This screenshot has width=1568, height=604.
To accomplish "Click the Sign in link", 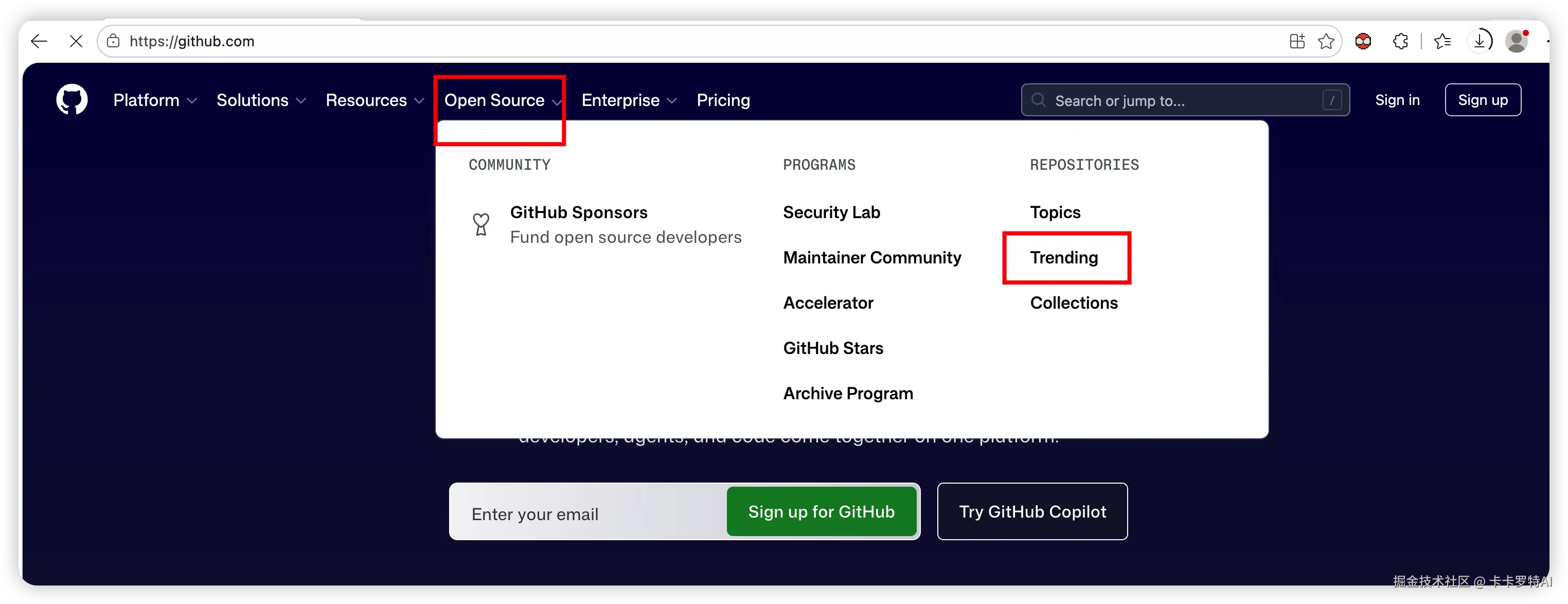I will 1397,100.
